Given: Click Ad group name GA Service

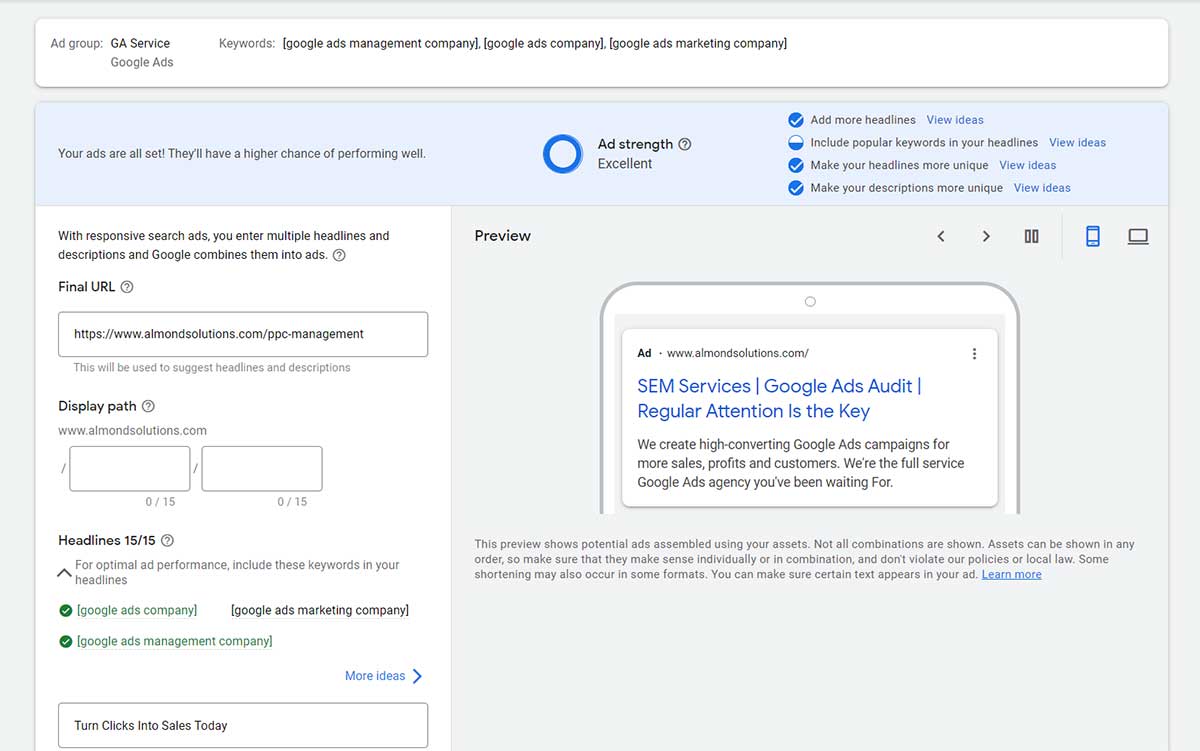Looking at the screenshot, I should 140,43.
